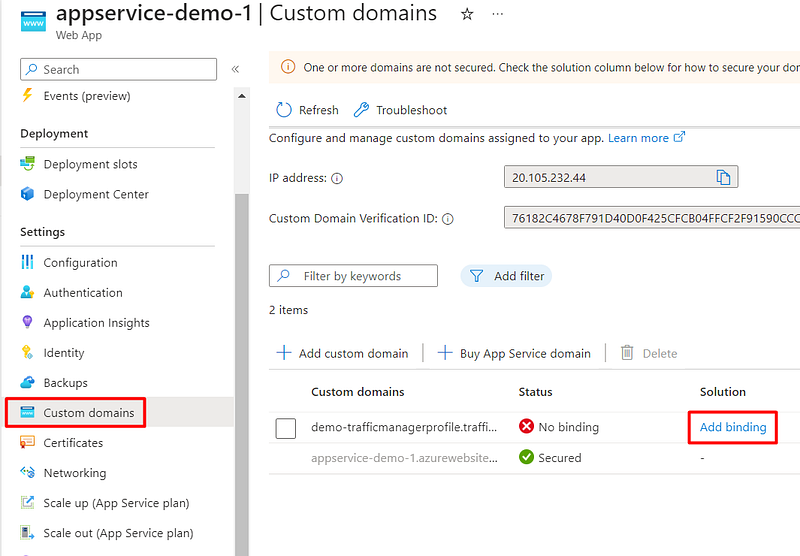Click the favorite star icon next to title
This screenshot has height=556, width=800.
point(467,14)
